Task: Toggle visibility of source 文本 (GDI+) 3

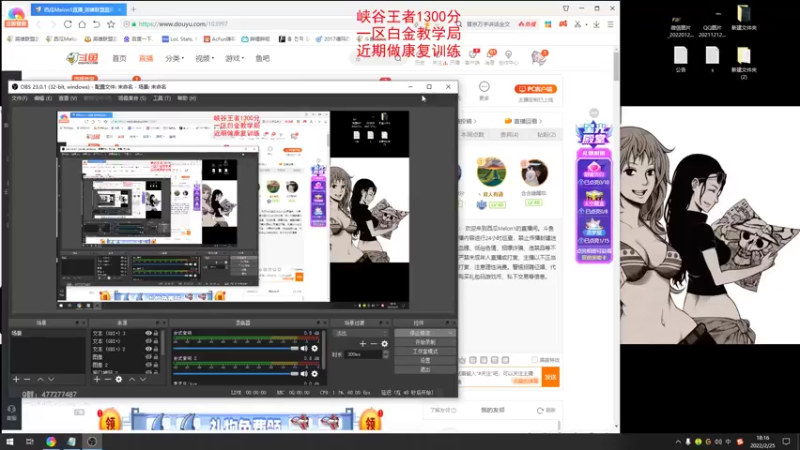Action: 148,333
